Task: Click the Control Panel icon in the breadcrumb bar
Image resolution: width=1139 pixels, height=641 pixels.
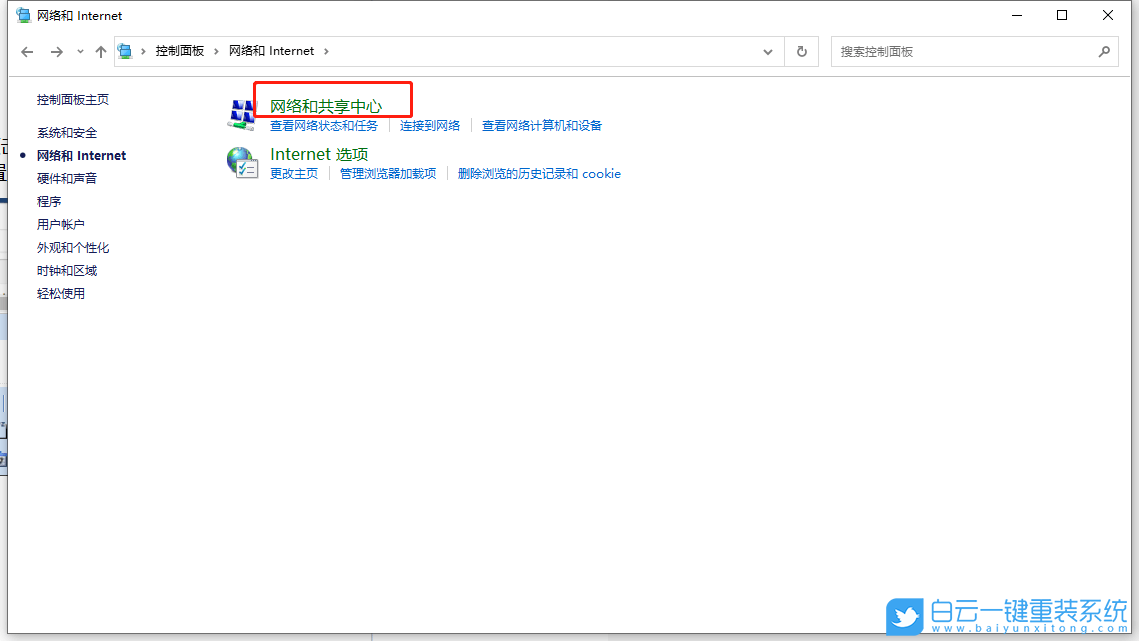Action: coord(124,50)
